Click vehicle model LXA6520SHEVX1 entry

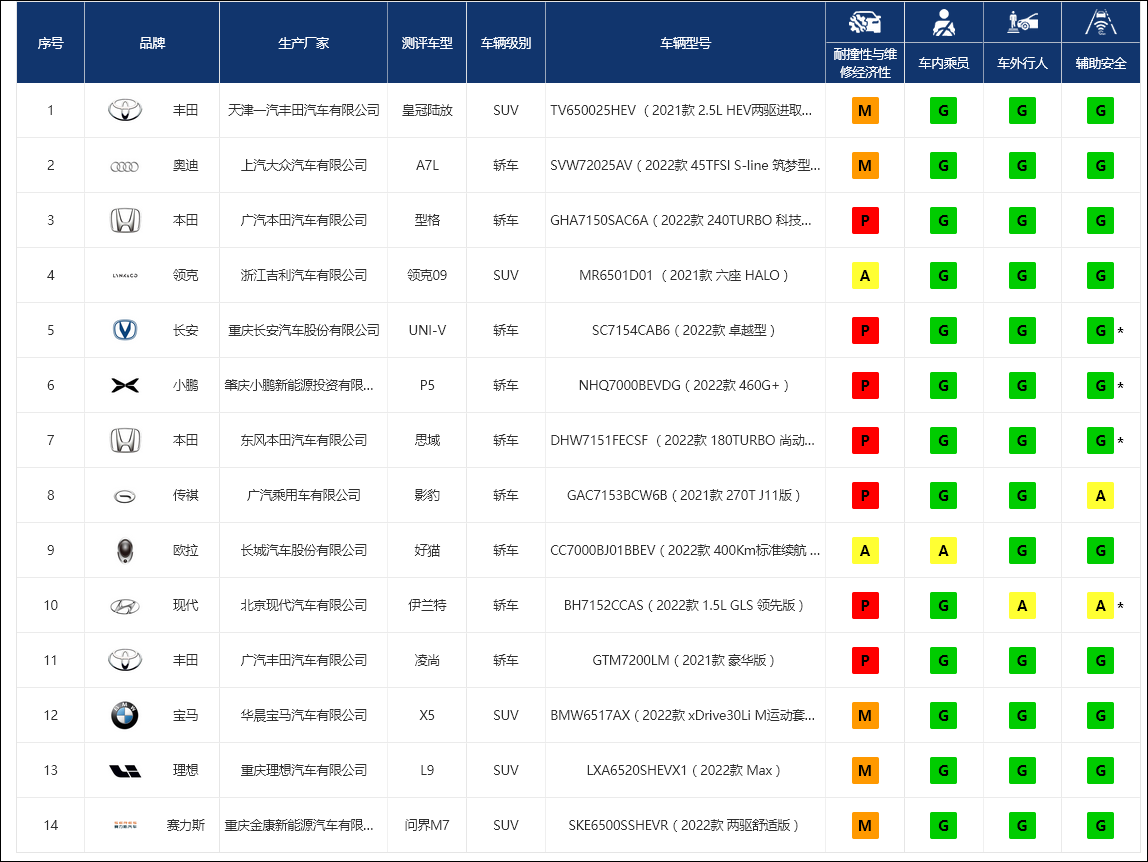click(x=683, y=770)
